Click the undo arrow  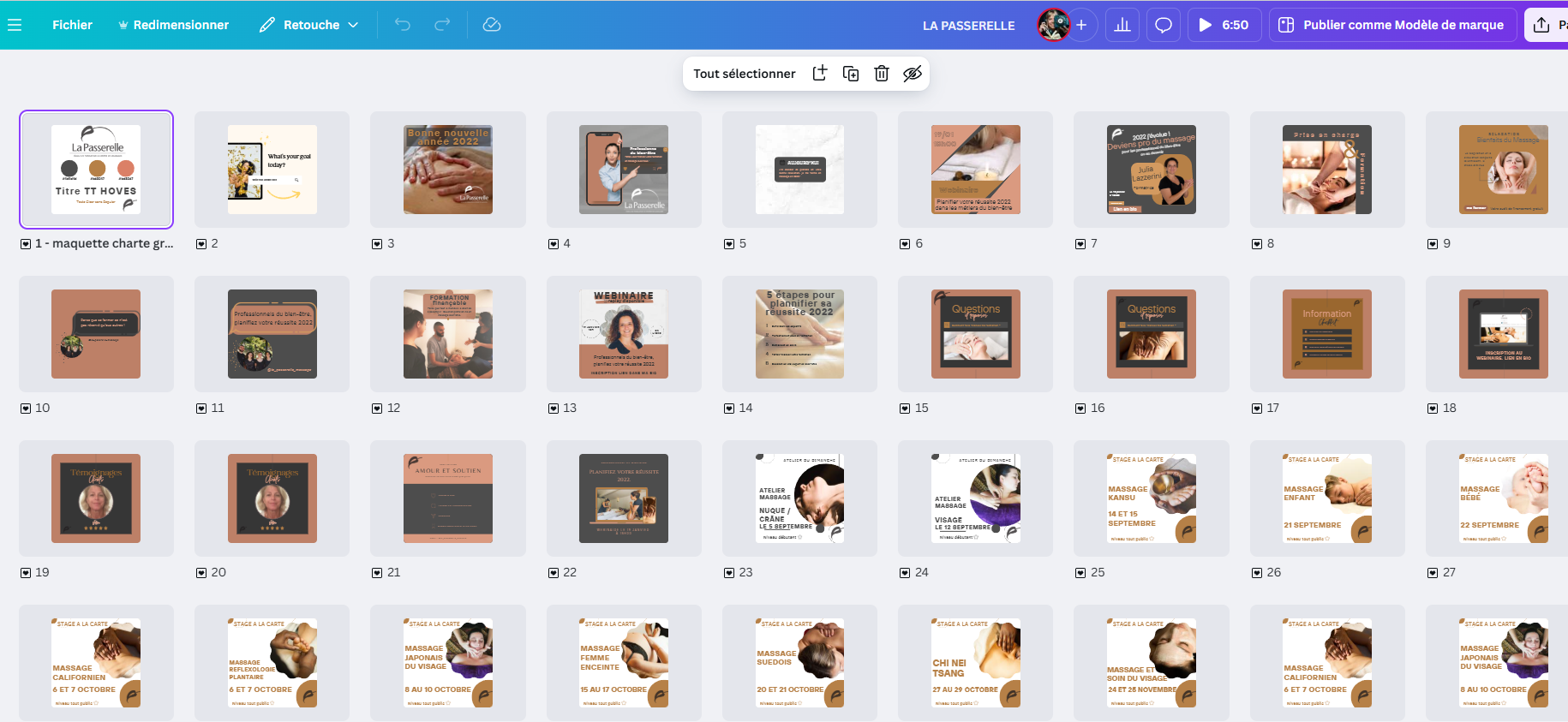(x=403, y=25)
